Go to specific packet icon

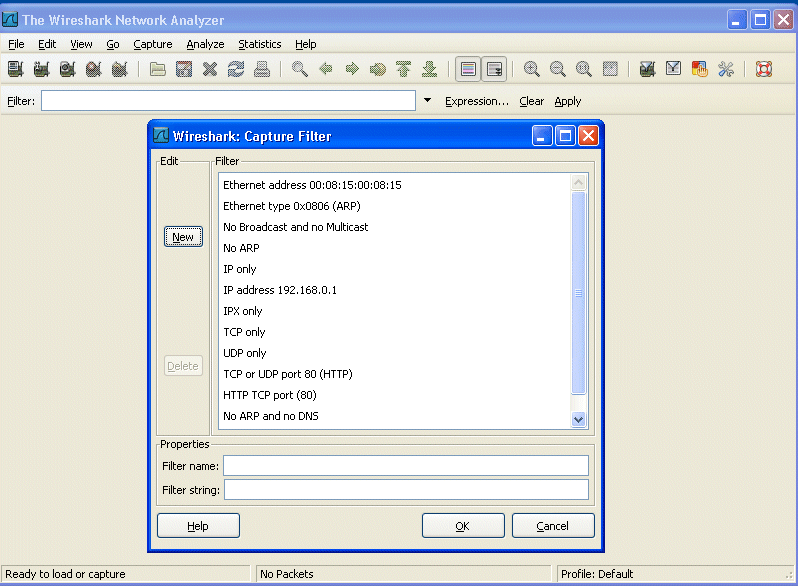[378, 69]
